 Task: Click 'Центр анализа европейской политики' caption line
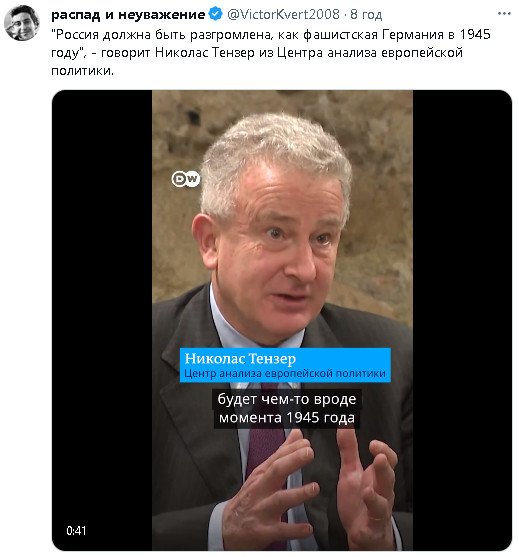click(285, 373)
